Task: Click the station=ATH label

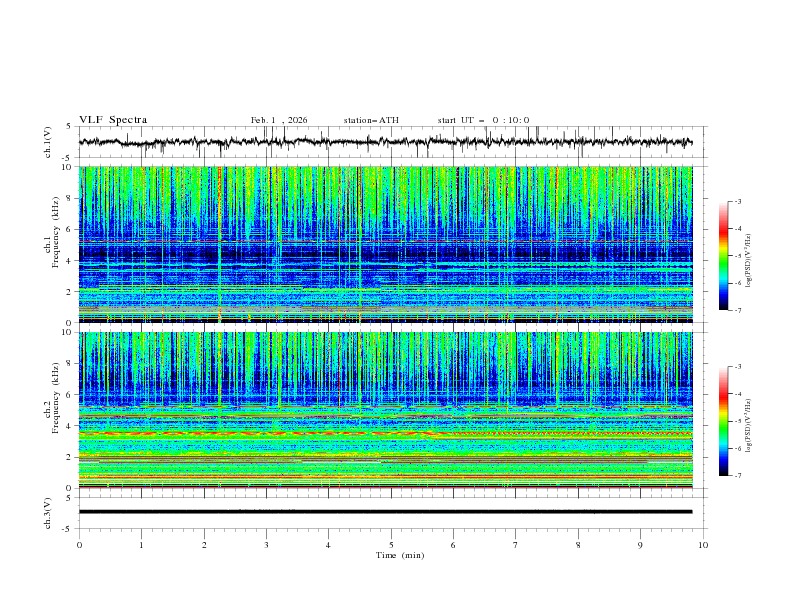Action: tap(371, 120)
